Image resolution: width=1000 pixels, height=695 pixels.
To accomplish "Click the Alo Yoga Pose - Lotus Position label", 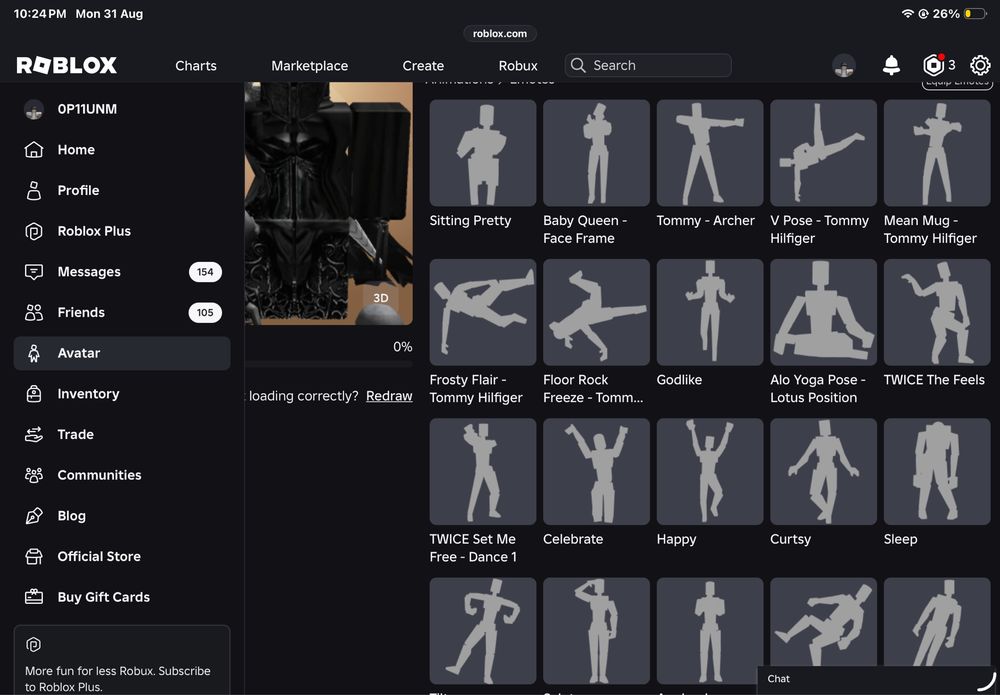I will tap(818, 389).
